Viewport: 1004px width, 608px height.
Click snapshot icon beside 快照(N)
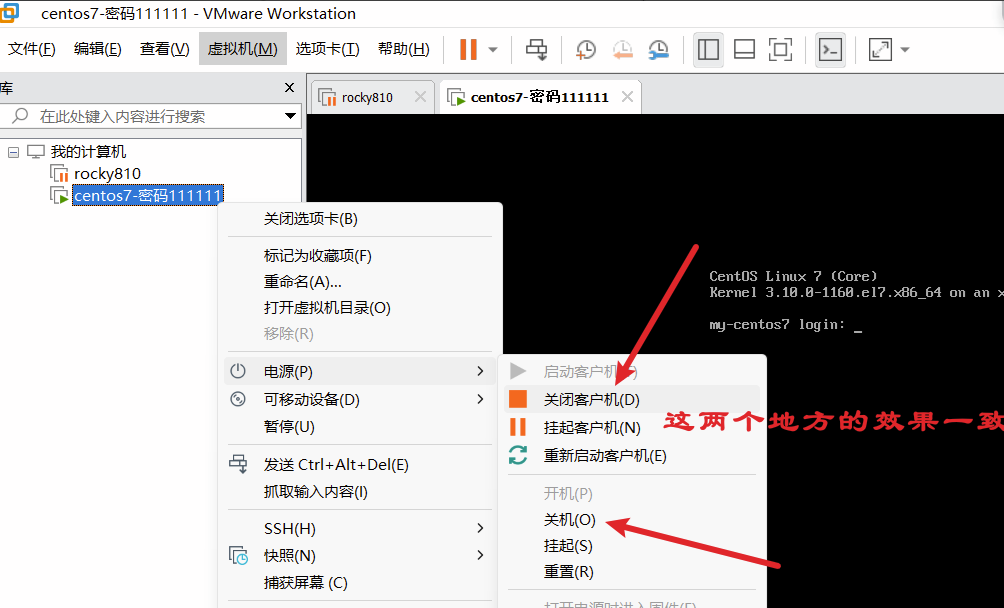[x=238, y=556]
